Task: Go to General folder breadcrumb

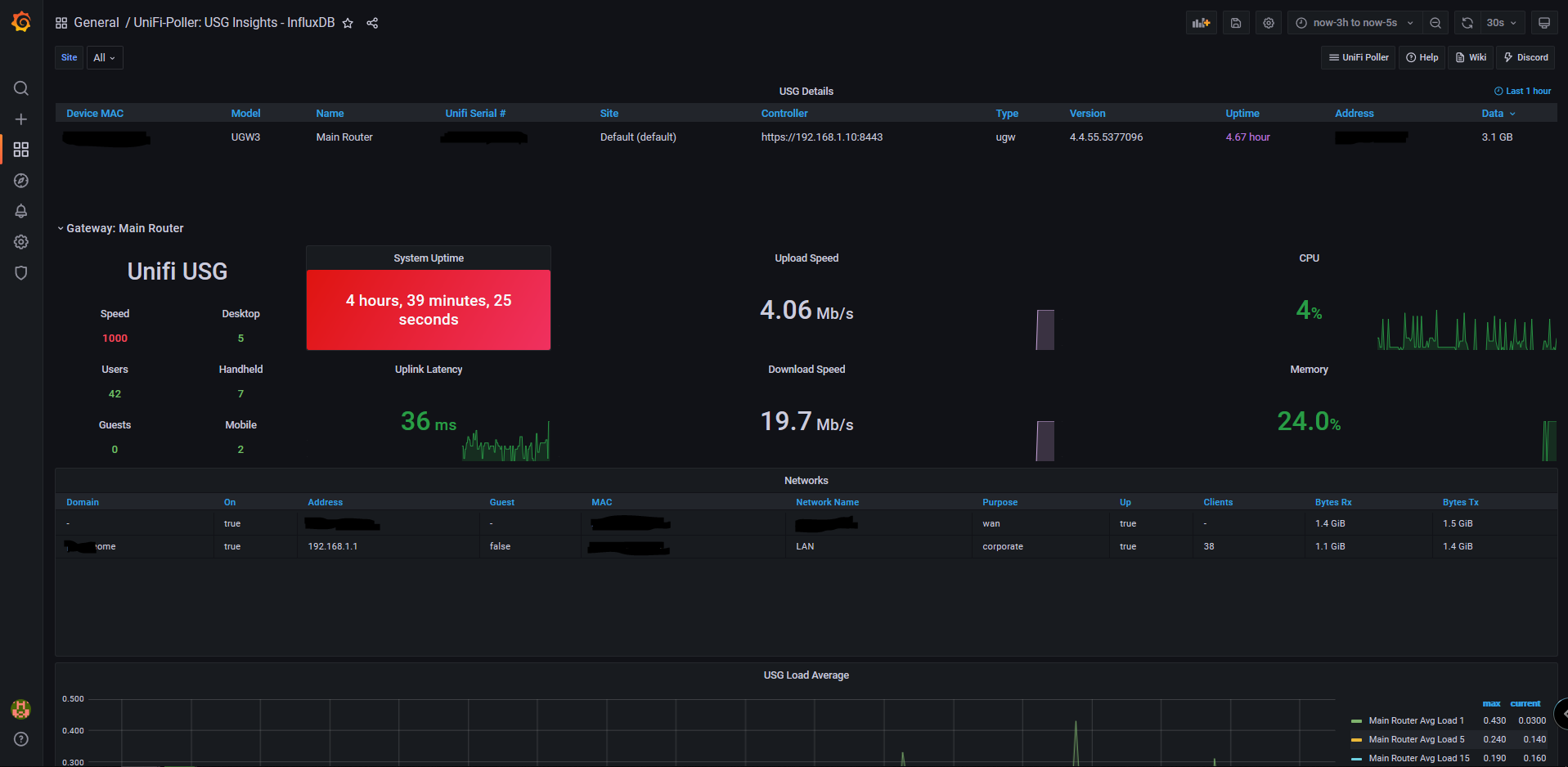Action: [x=96, y=23]
